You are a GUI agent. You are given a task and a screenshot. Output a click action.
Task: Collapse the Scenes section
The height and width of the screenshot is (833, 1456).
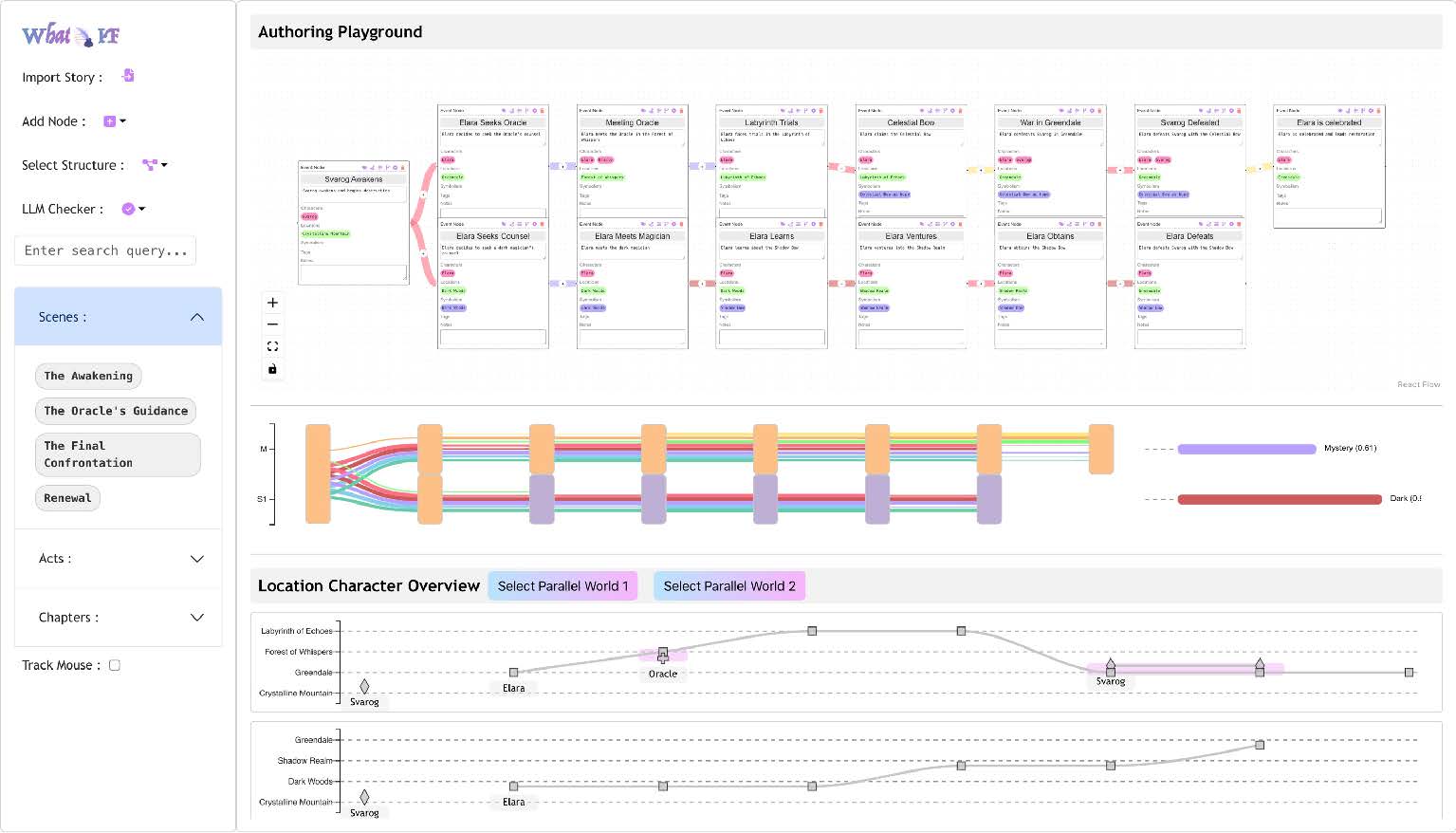point(196,317)
